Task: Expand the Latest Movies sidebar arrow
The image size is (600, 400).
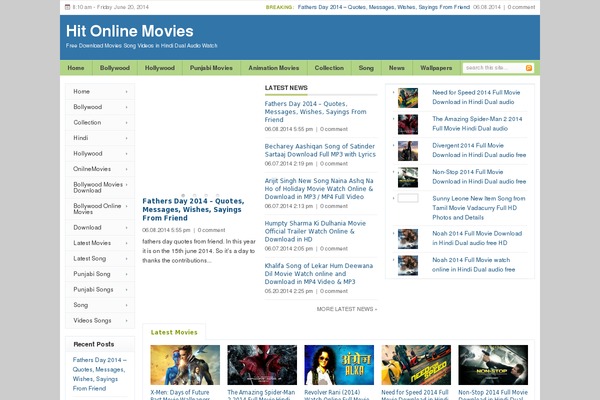Action: point(126,243)
